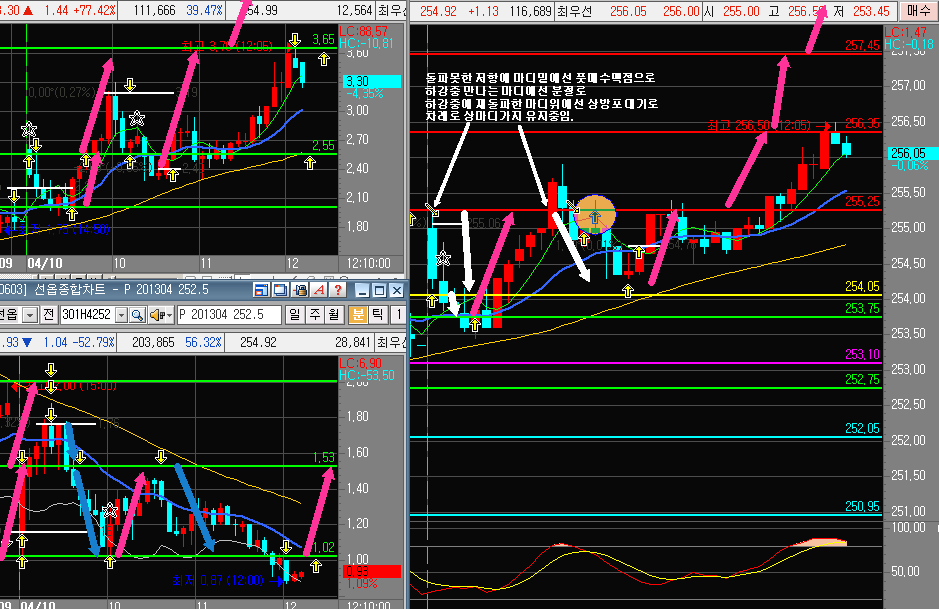Screen dimensions: 939x609
Task: Click the 253.45 low price value
Action: [x=871, y=11]
